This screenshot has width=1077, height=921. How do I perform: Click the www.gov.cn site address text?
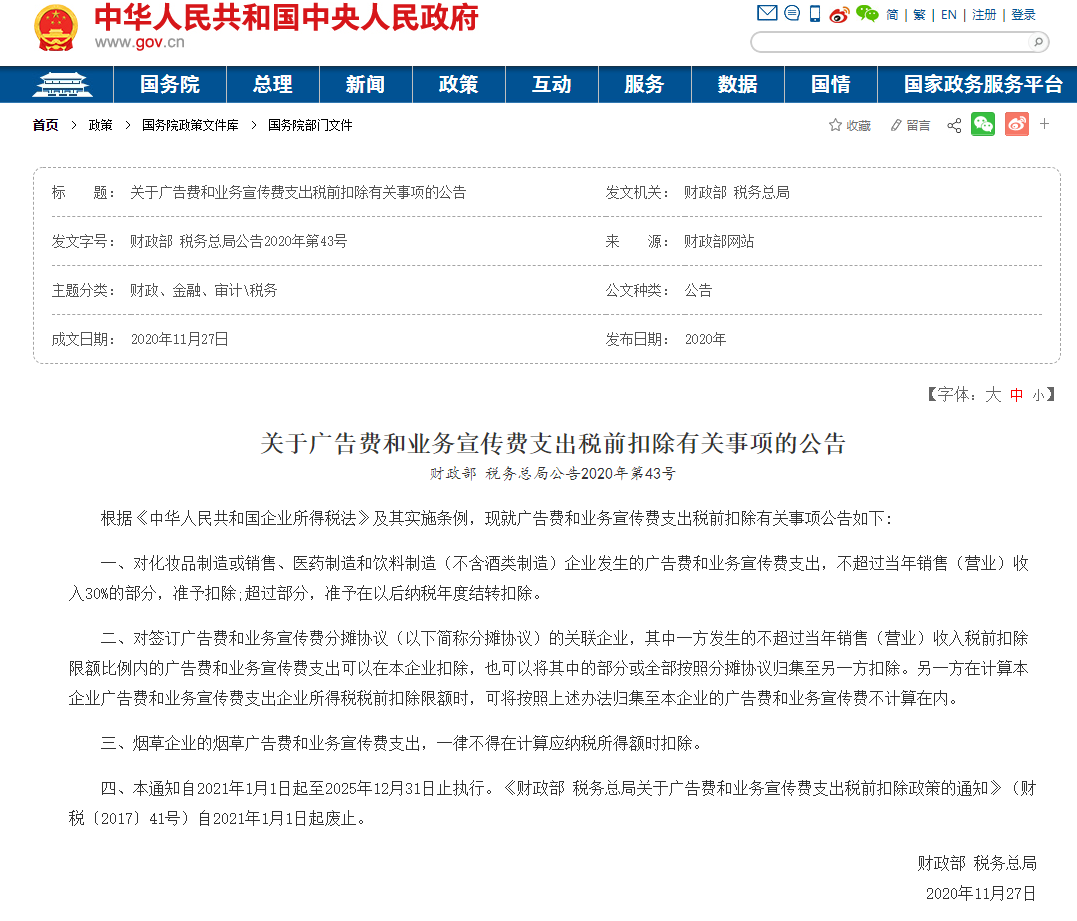pos(139,43)
